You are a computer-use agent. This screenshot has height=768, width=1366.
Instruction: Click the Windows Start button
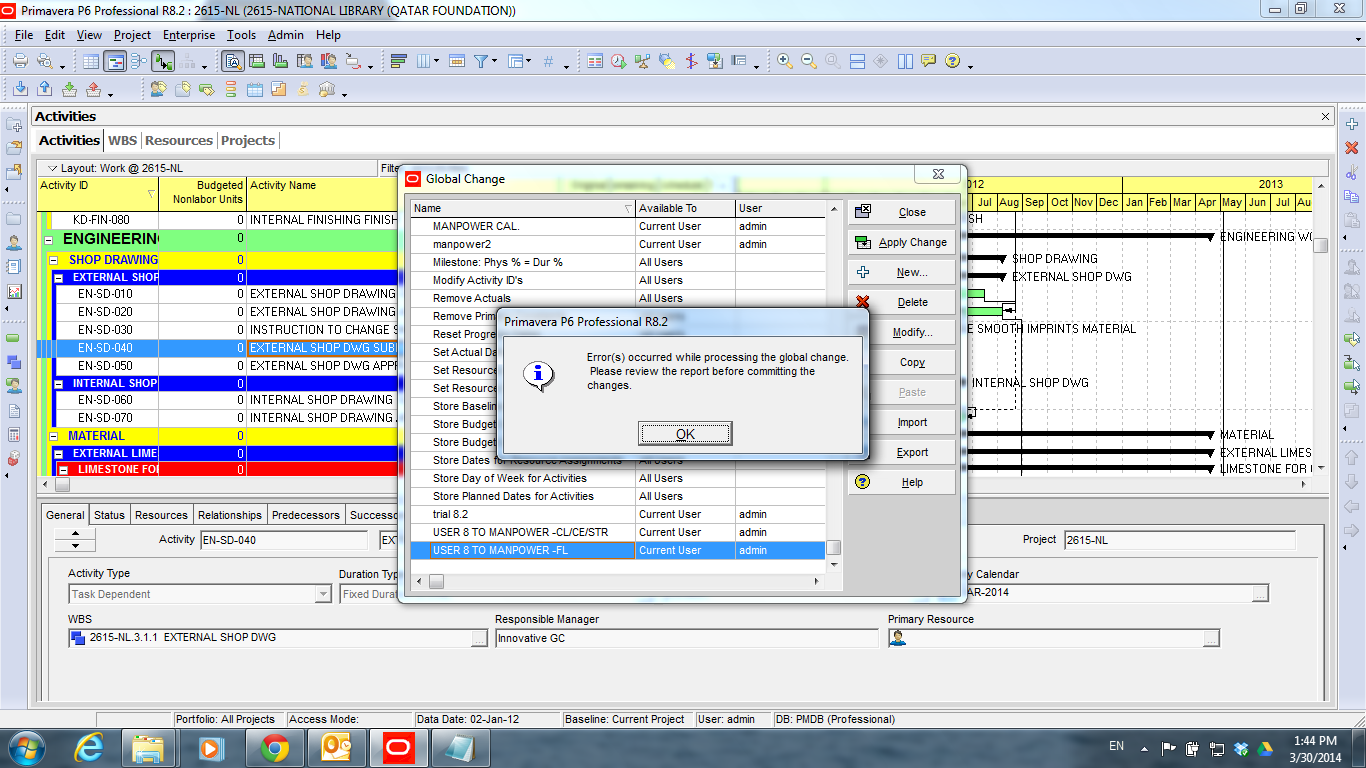27,747
